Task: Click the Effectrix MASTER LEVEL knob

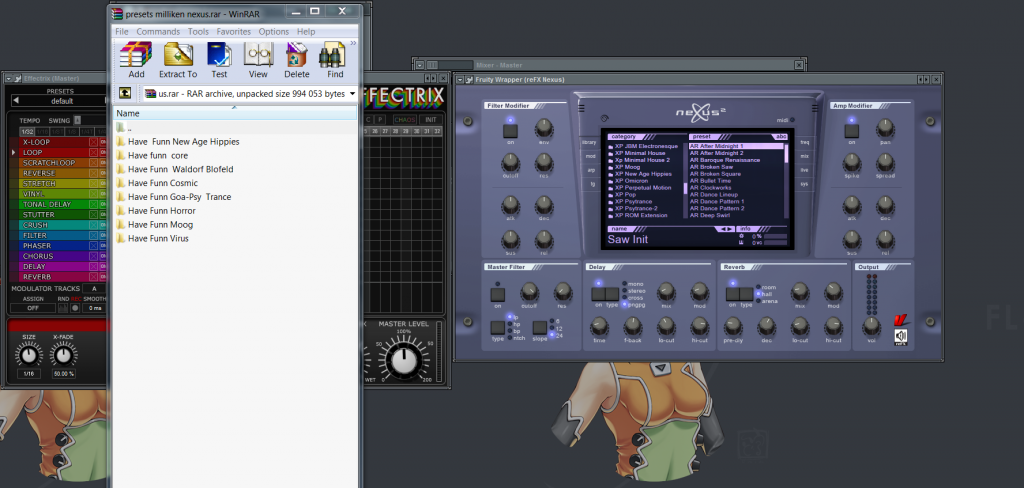Action: tap(404, 360)
